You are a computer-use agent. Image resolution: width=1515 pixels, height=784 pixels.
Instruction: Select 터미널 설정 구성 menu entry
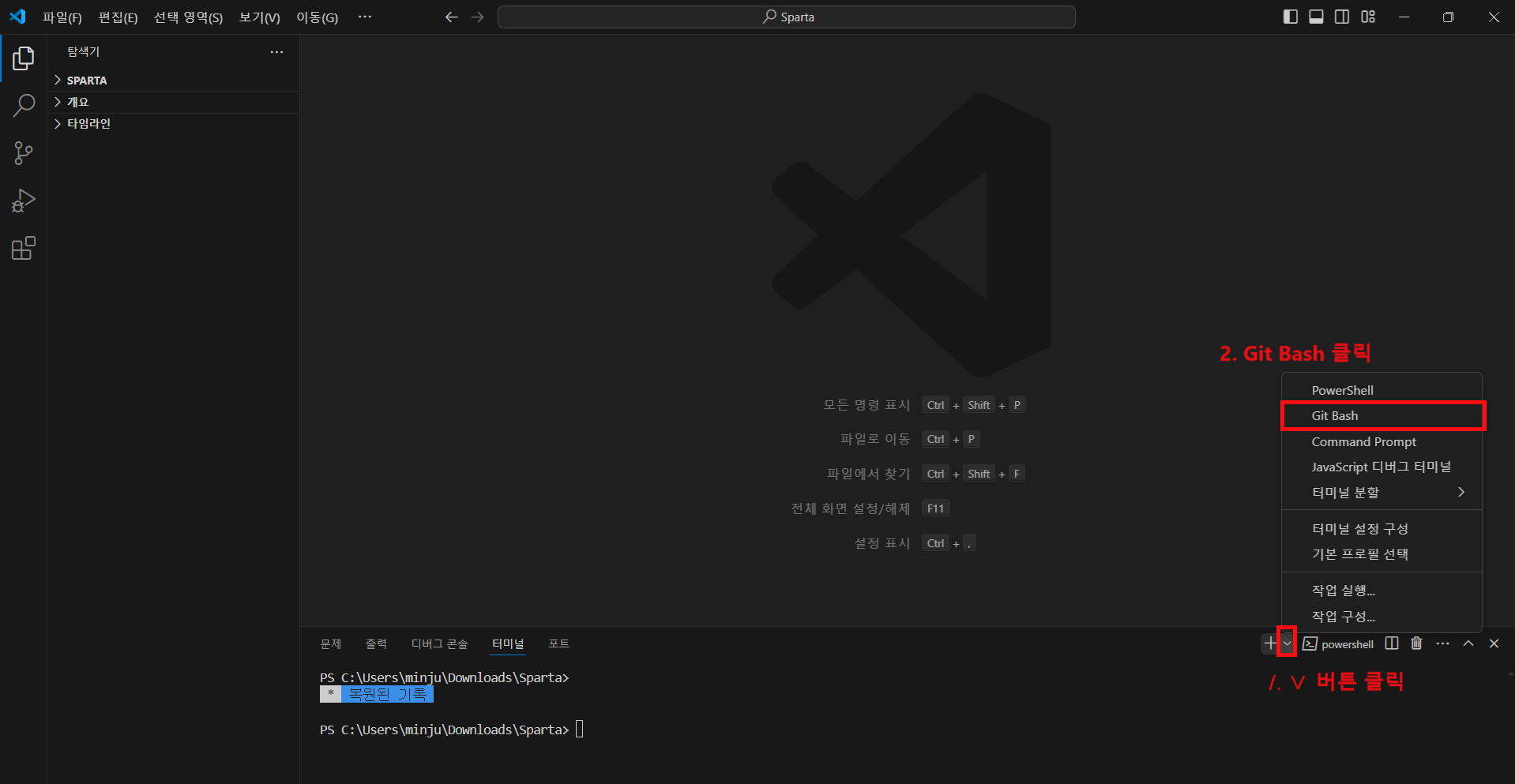(1382, 528)
